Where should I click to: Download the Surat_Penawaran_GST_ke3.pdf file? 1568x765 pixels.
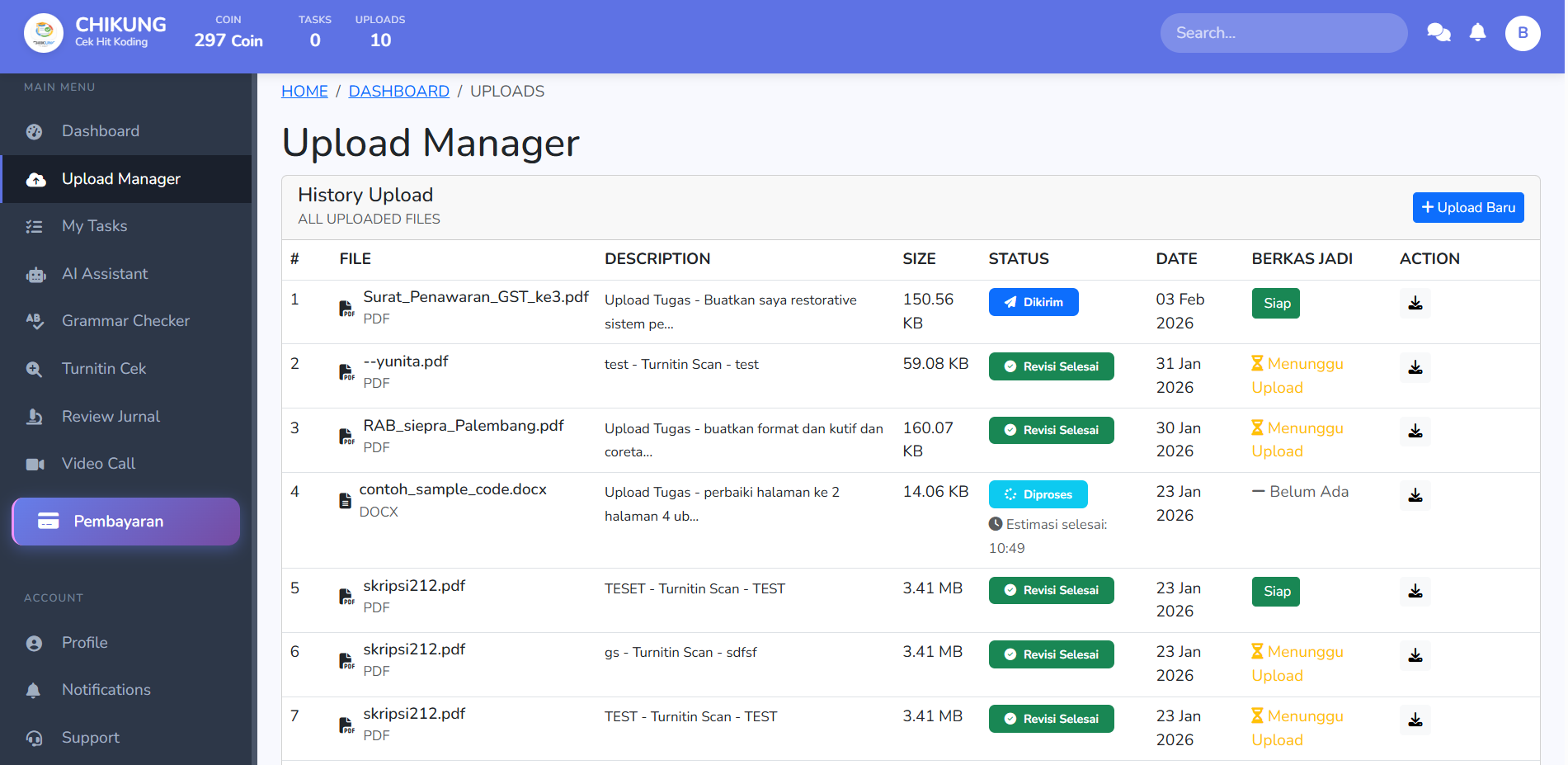coord(1415,303)
